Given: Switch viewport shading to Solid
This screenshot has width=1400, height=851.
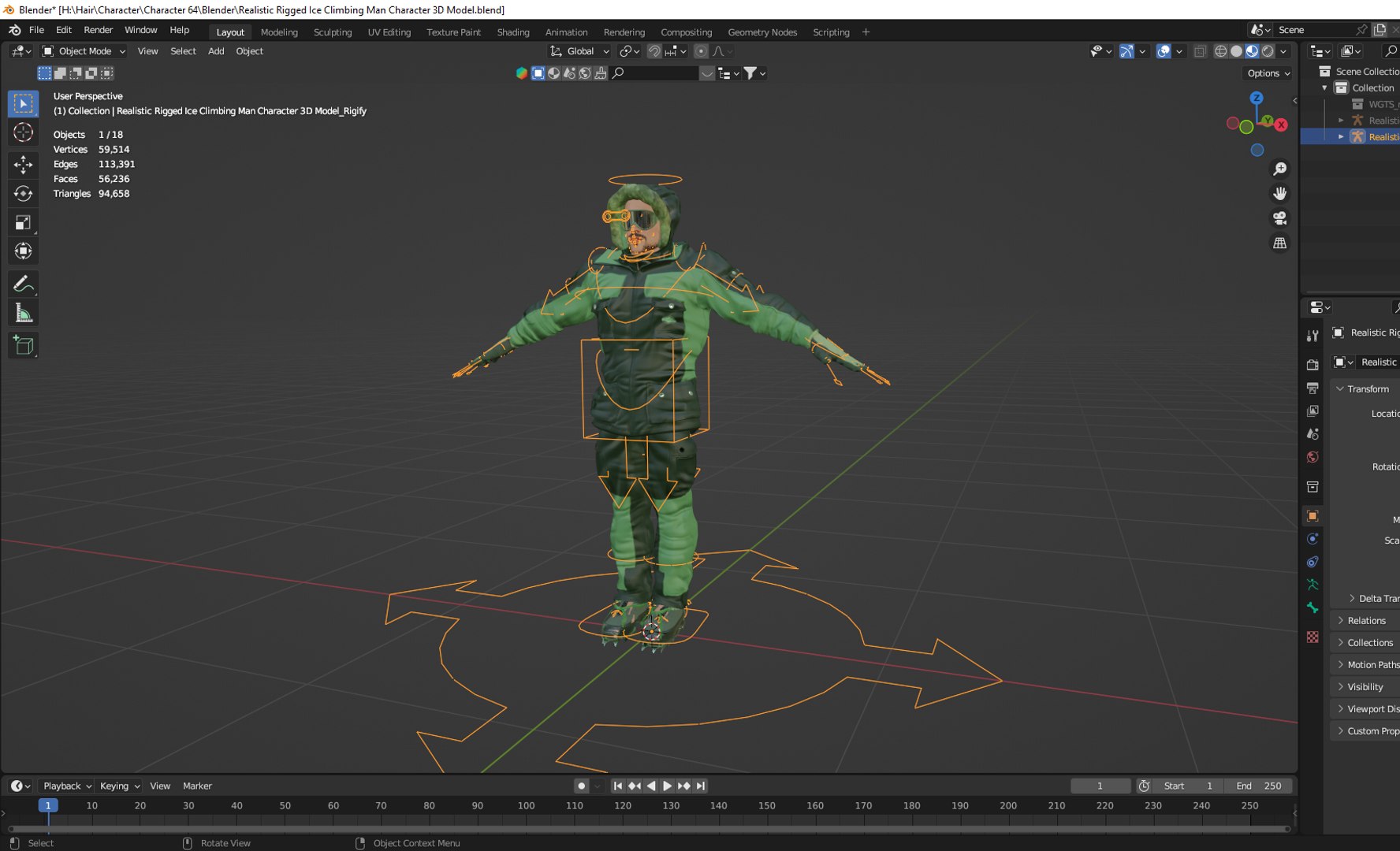Looking at the screenshot, I should click(x=1236, y=51).
